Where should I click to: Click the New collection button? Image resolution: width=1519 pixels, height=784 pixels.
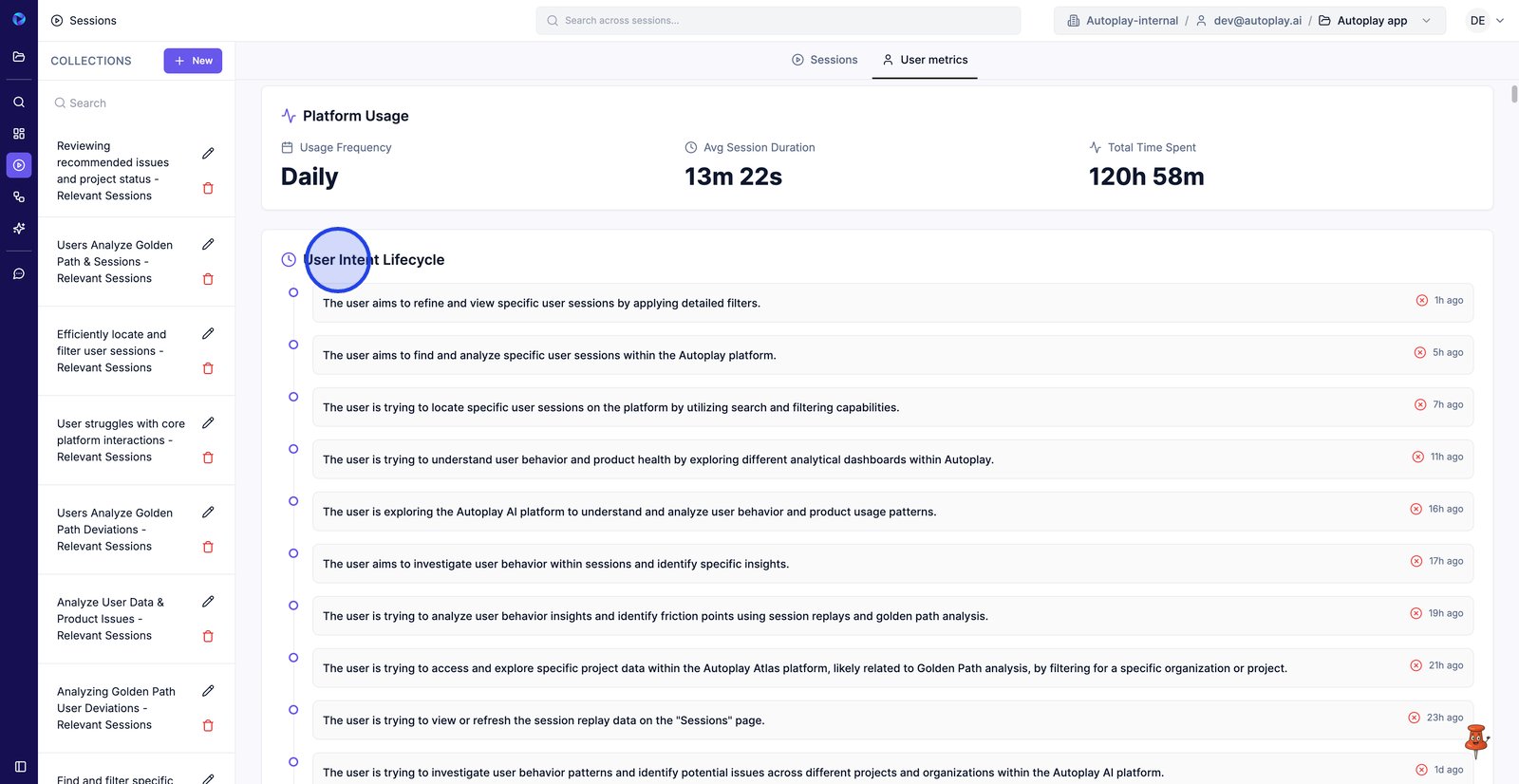tap(193, 61)
